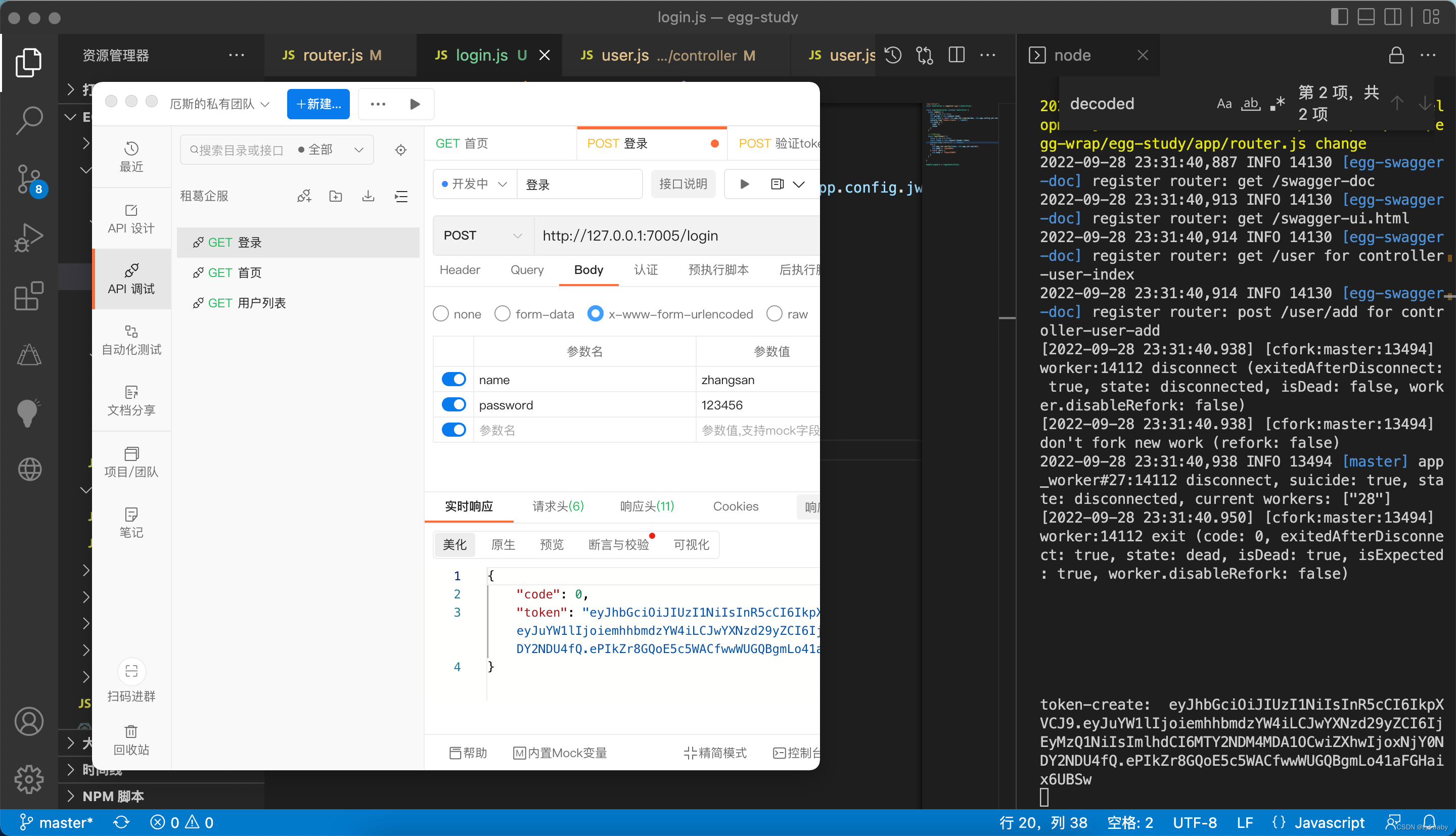
Task: Click the 帮助 help link
Action: (x=468, y=753)
